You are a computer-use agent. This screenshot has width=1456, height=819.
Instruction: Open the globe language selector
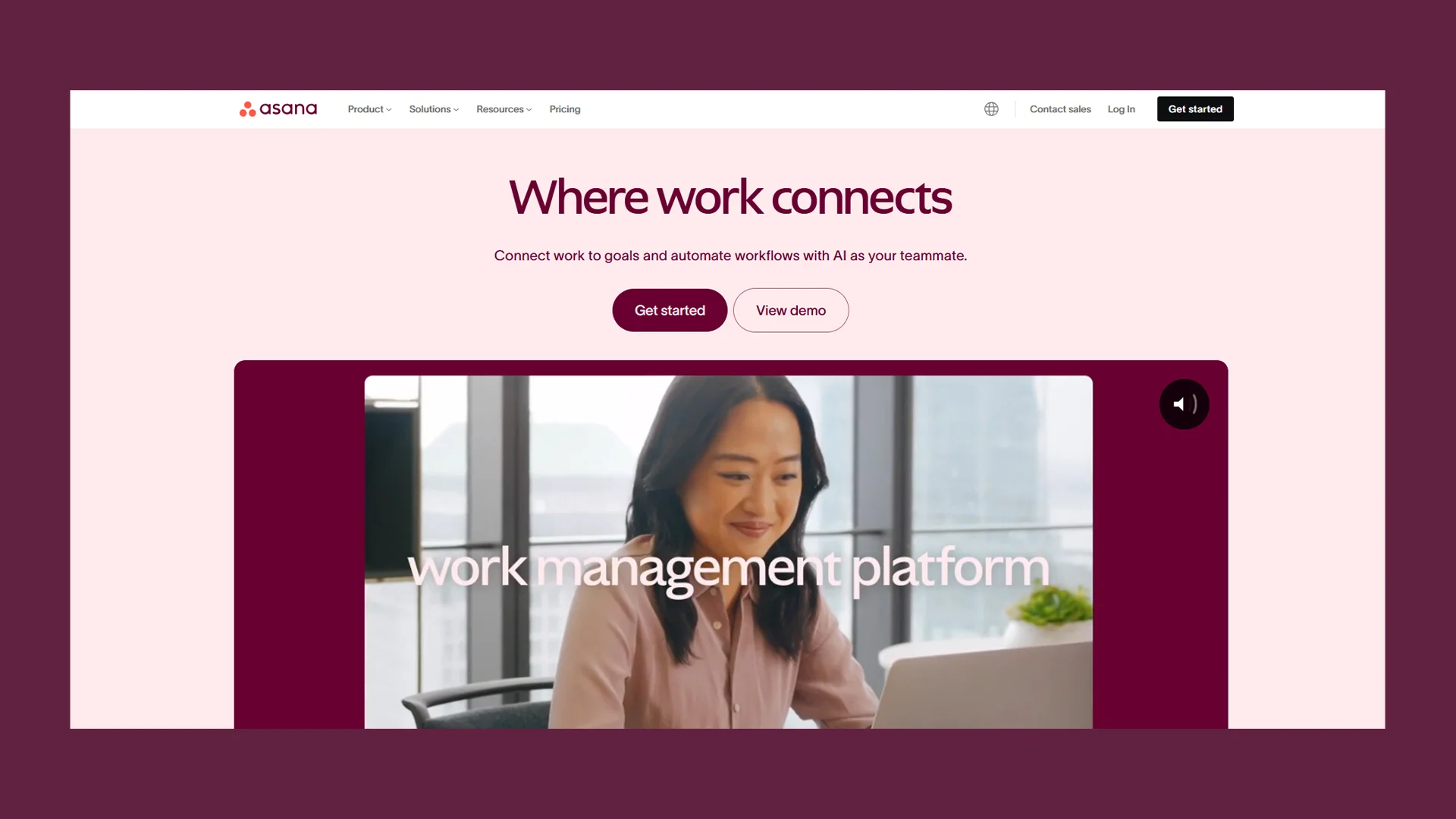coord(991,109)
